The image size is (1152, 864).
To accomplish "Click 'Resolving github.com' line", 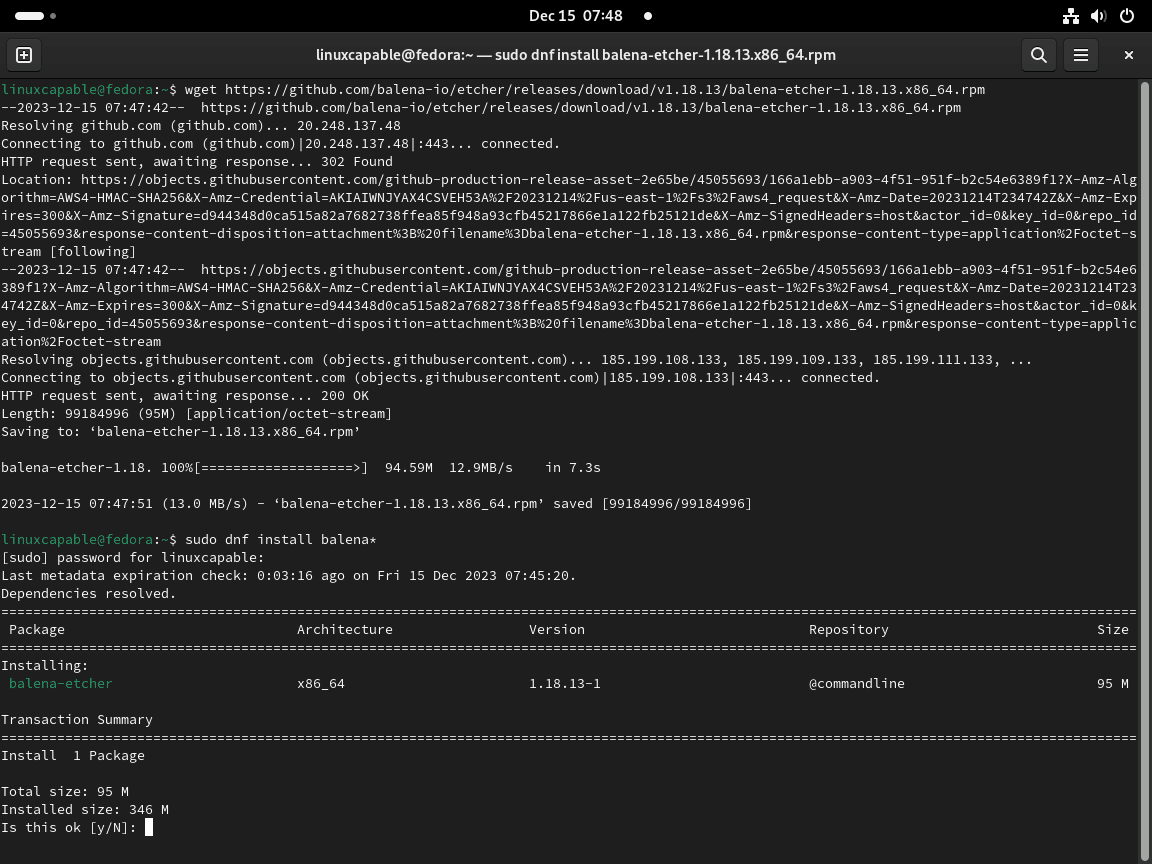I will 201,125.
